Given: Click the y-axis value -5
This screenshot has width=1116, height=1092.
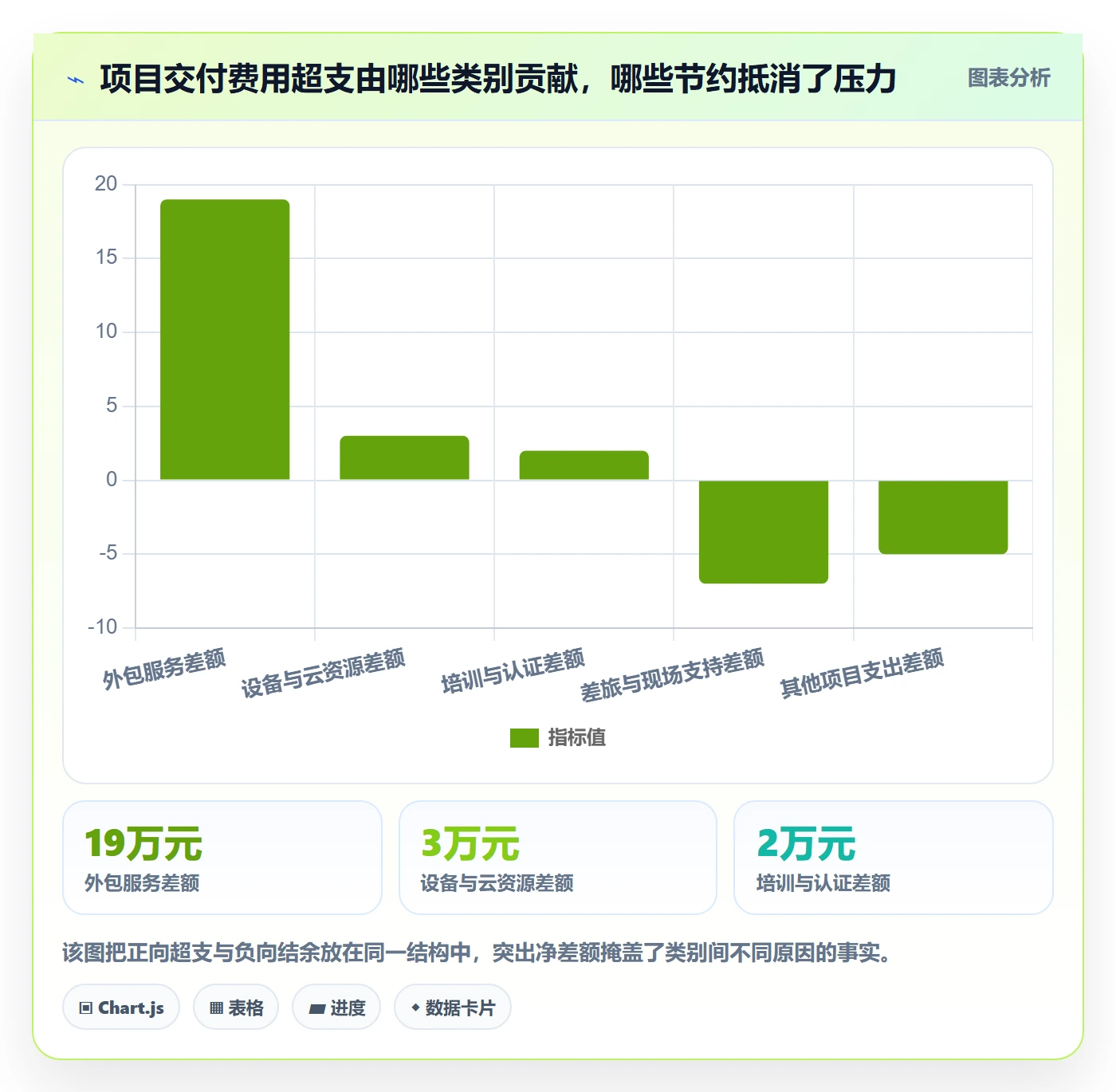Looking at the screenshot, I should (108, 553).
